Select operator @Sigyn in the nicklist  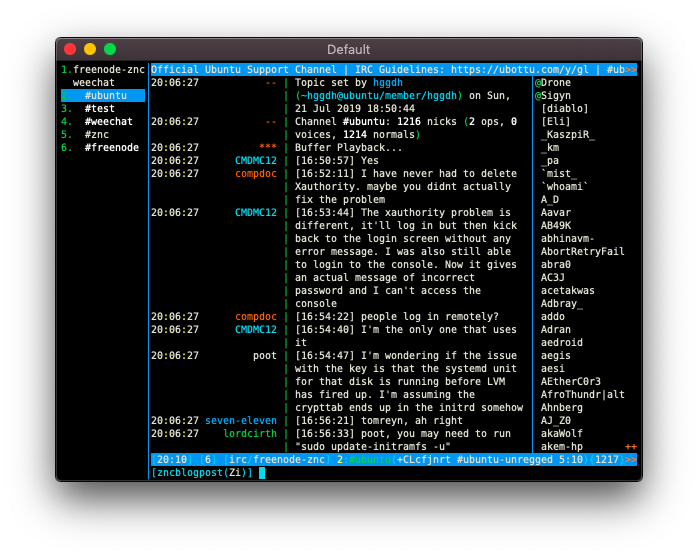click(553, 95)
